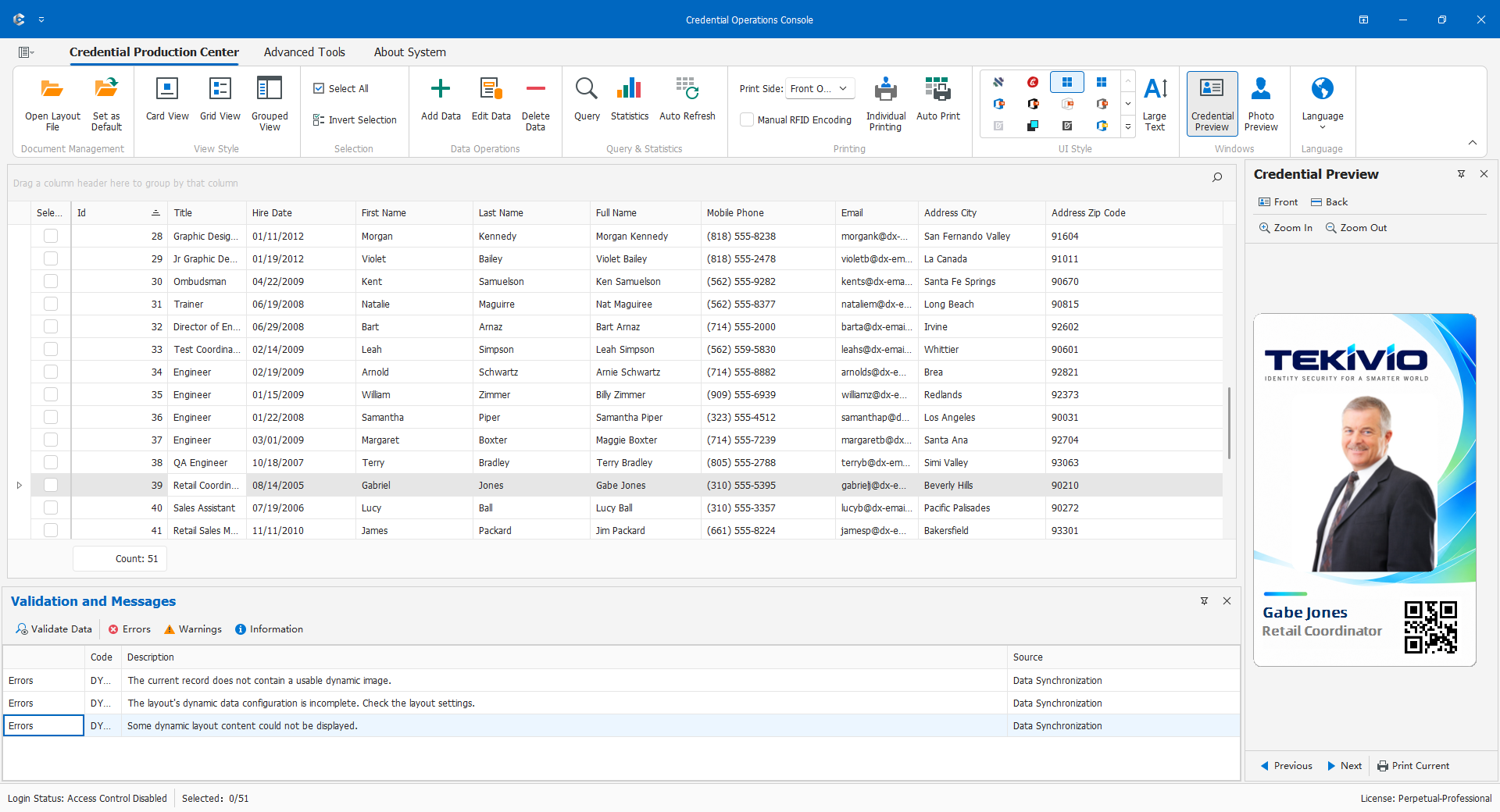
Task: Click the Auto Print icon
Action: [937, 88]
